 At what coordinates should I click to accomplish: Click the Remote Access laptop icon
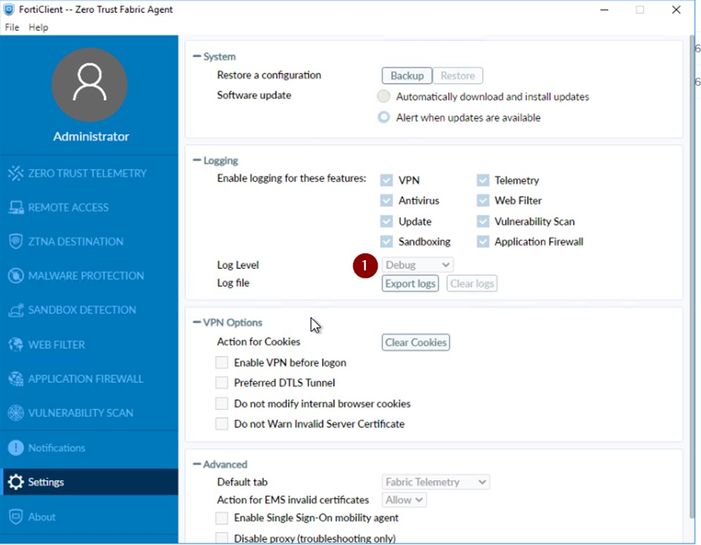point(16,207)
